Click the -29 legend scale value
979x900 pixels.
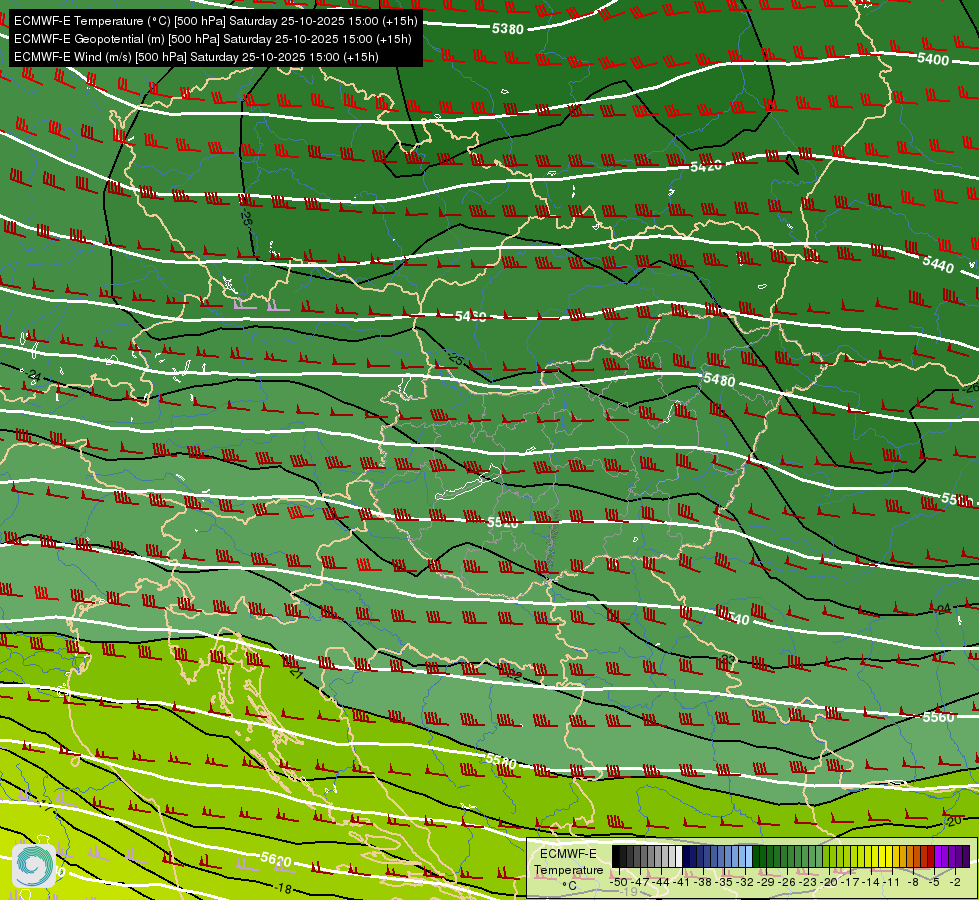765,882
